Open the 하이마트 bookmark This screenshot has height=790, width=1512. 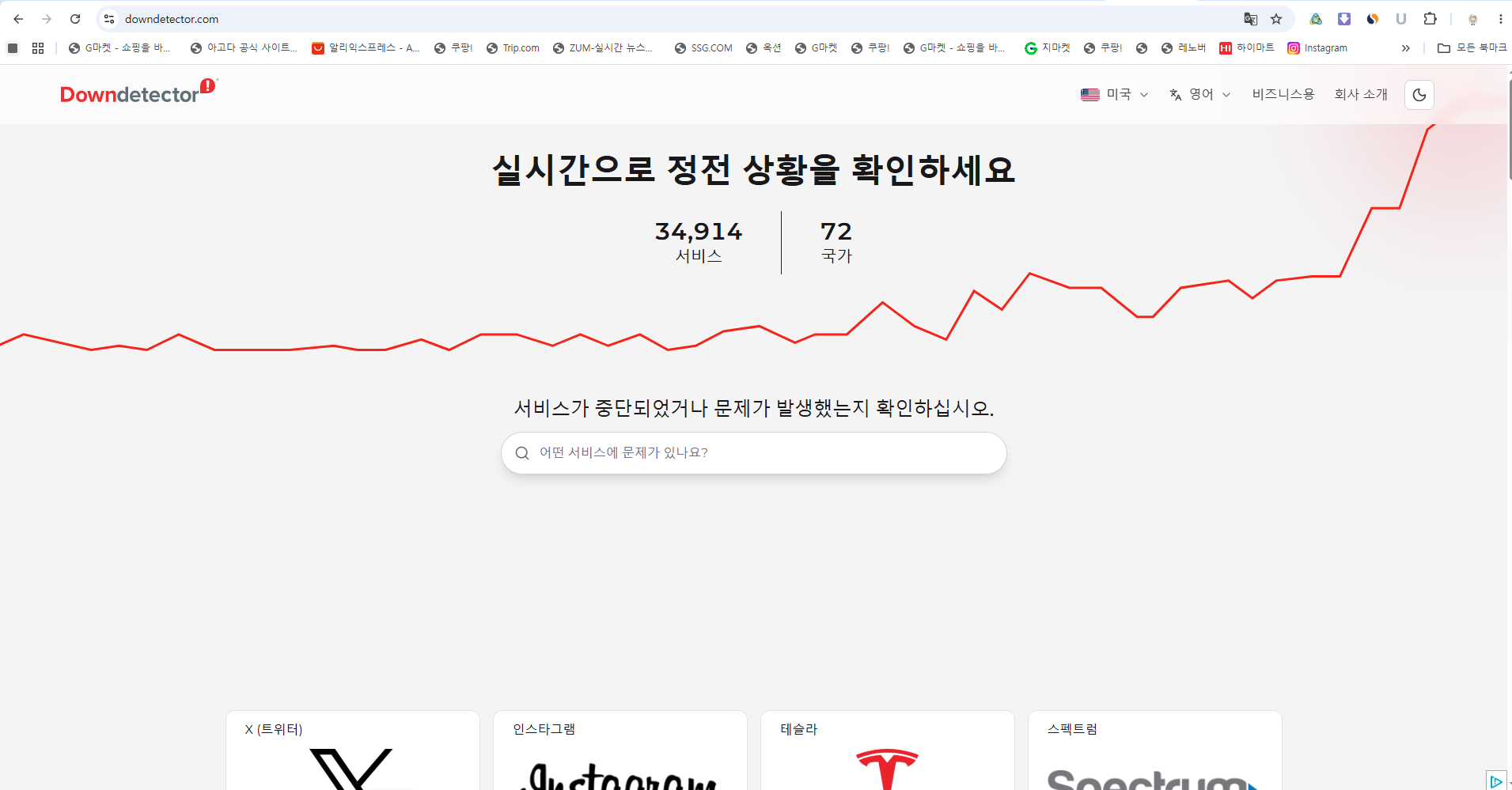[x=1247, y=48]
